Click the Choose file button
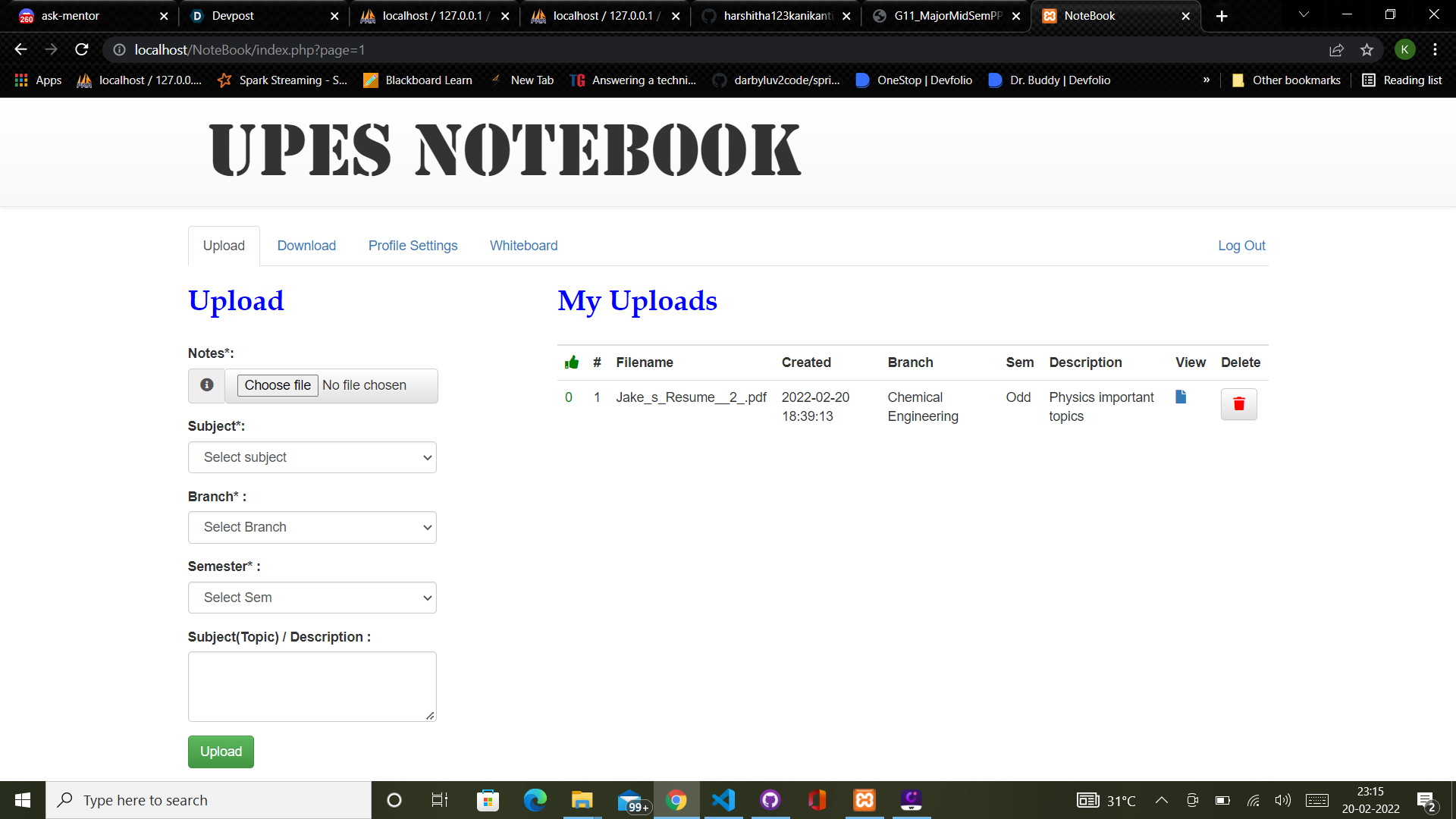The height and width of the screenshot is (819, 1456). (278, 385)
